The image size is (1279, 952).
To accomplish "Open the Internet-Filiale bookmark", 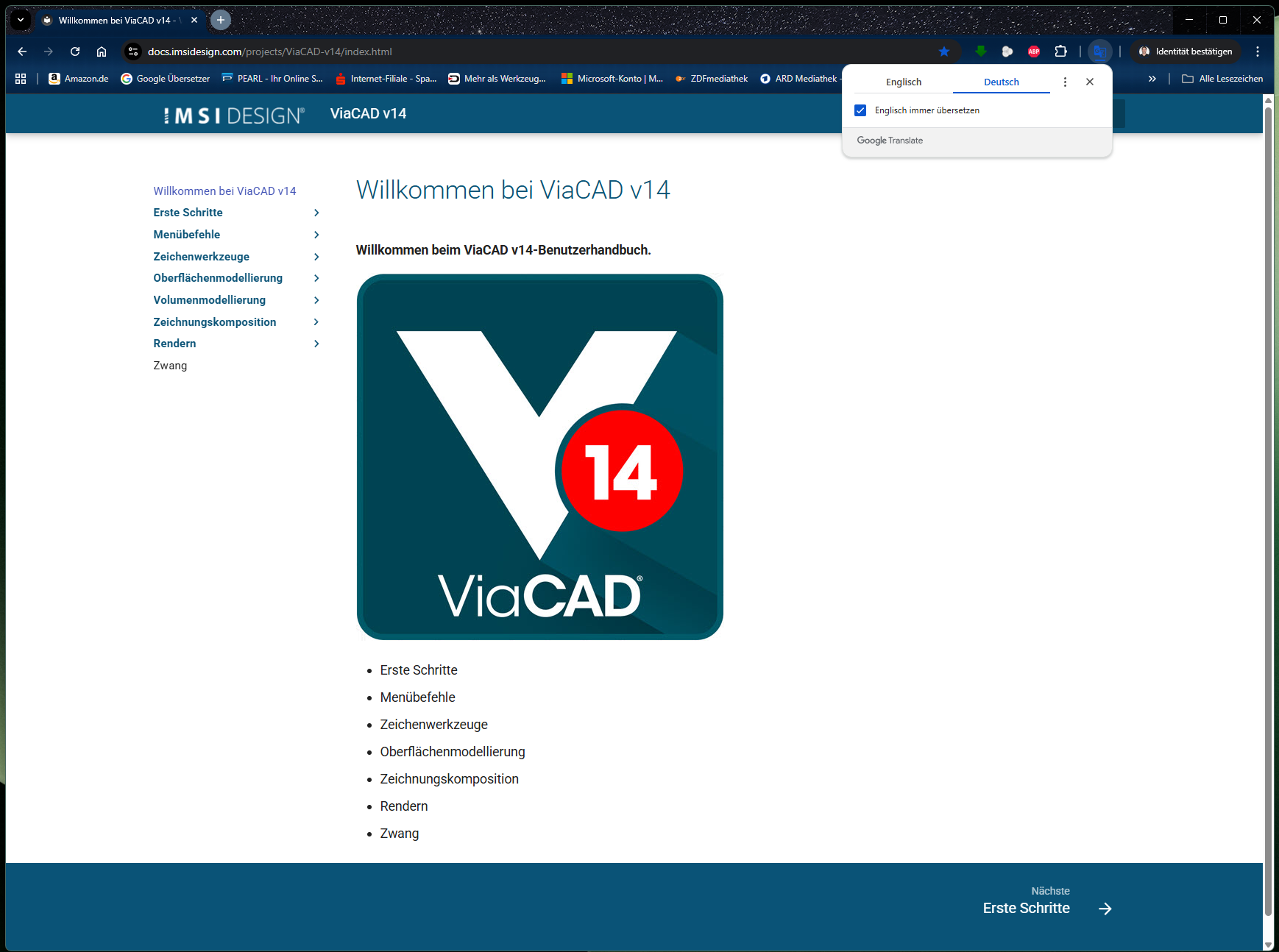I will 386,79.
